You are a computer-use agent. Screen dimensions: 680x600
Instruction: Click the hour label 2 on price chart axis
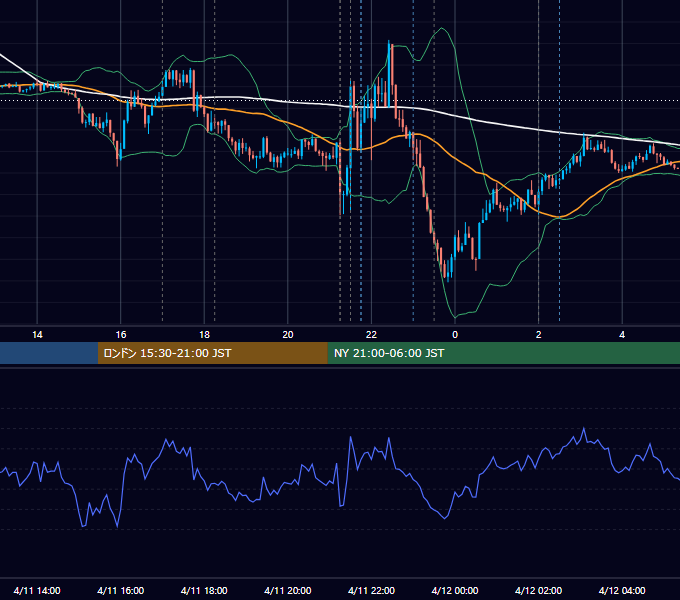(539, 335)
